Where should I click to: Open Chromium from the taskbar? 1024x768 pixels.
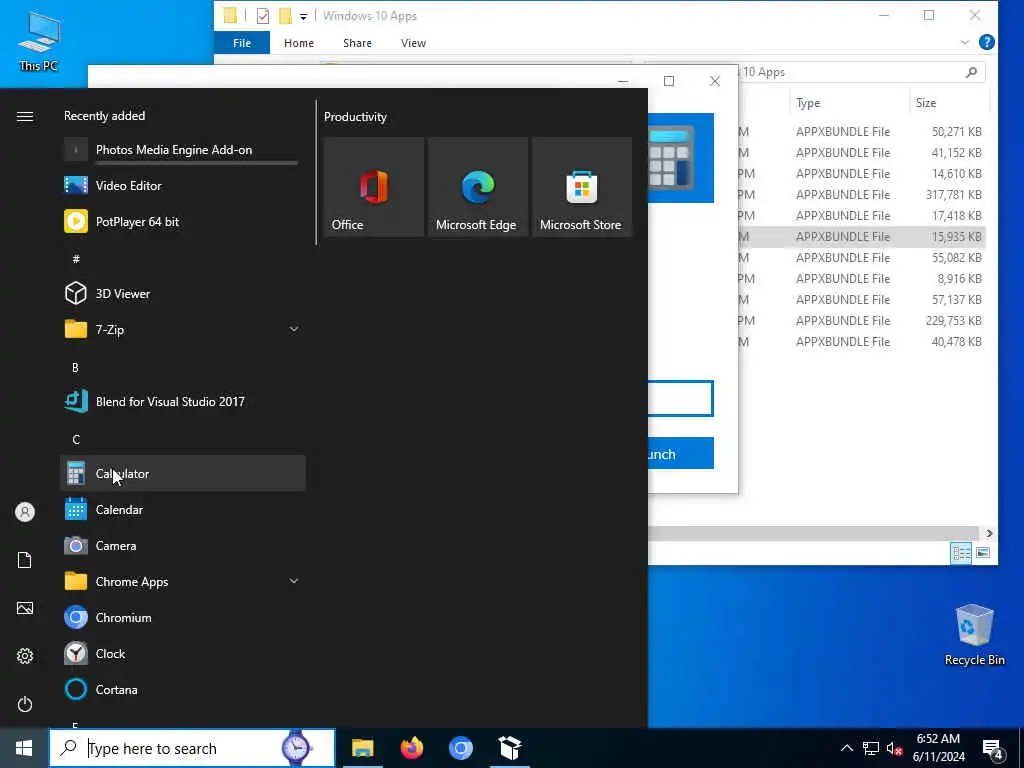tap(461, 748)
